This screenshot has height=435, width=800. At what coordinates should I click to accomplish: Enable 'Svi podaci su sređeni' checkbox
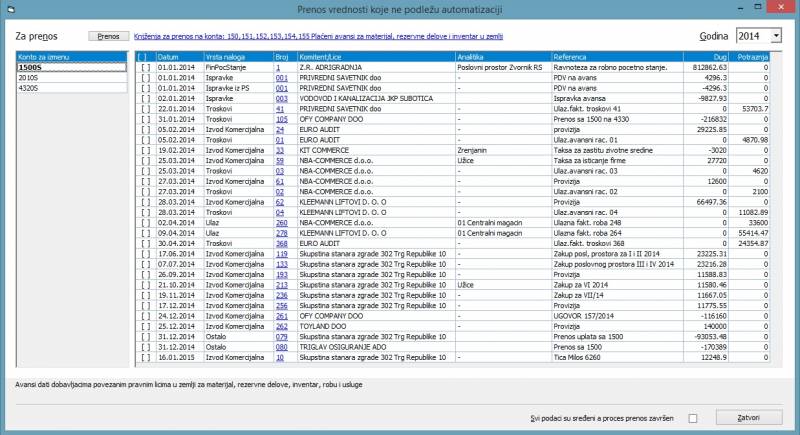(x=692, y=417)
